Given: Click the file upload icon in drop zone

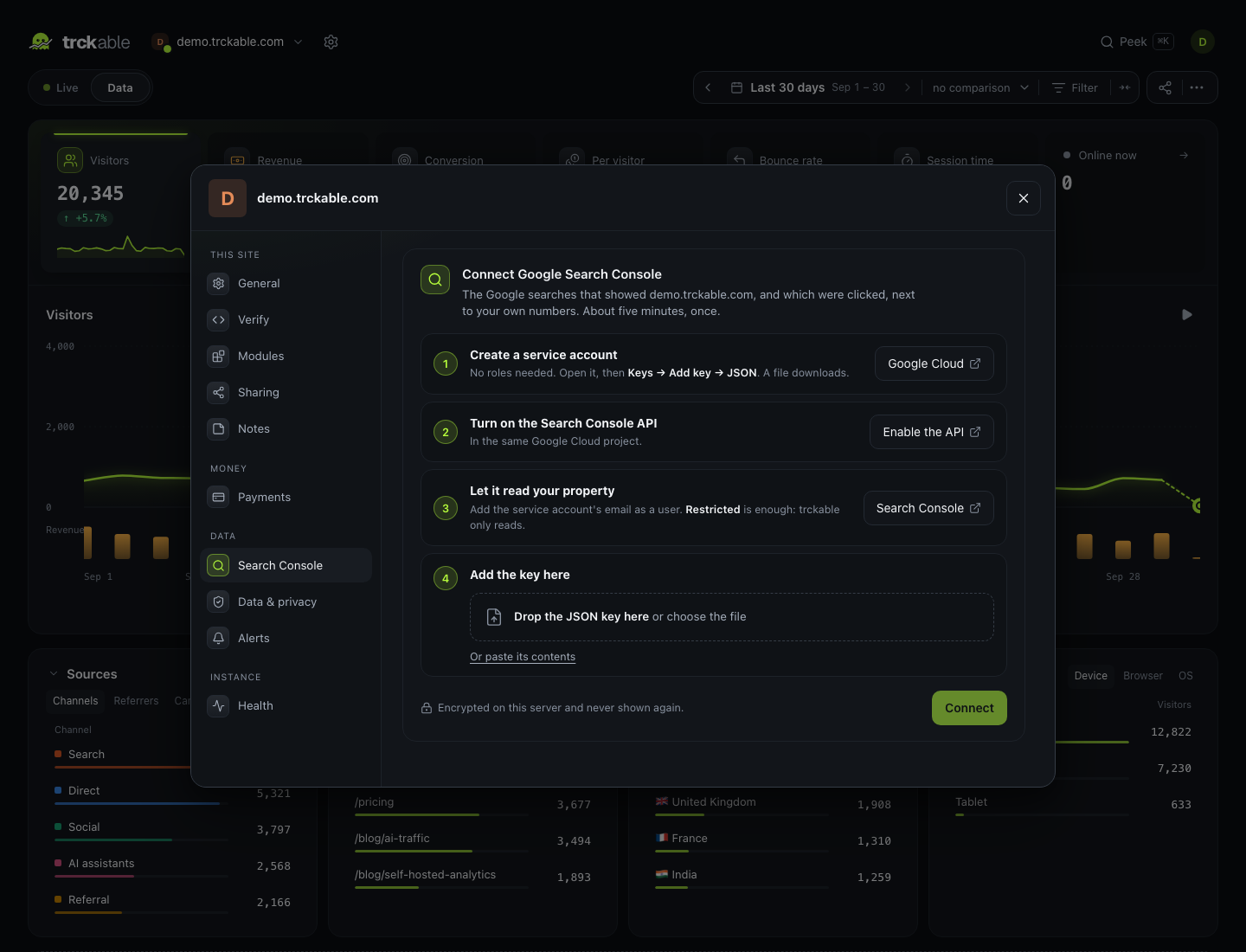Looking at the screenshot, I should pyautogui.click(x=494, y=616).
